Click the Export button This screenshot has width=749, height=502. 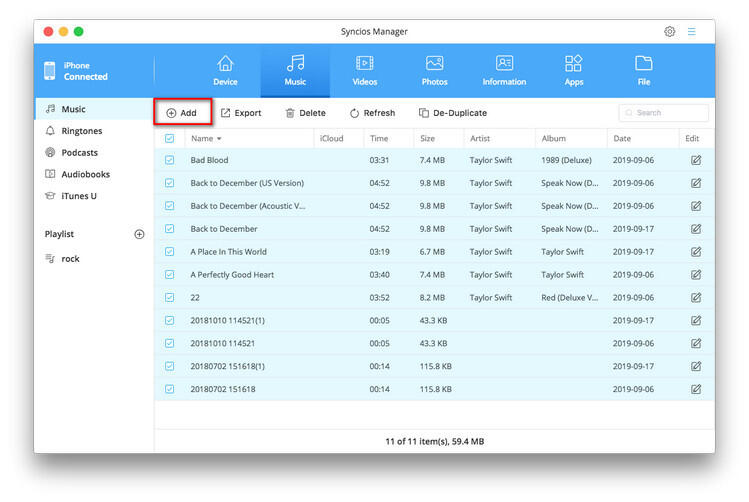(x=241, y=113)
